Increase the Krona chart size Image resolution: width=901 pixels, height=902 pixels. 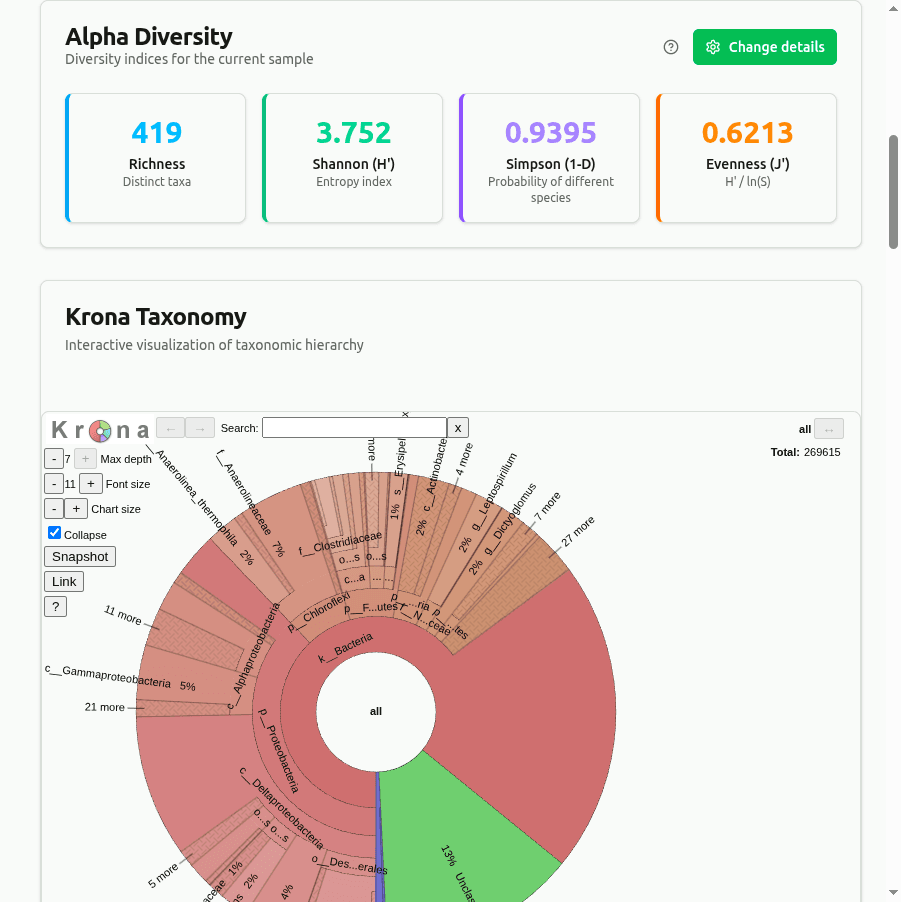coord(76,509)
